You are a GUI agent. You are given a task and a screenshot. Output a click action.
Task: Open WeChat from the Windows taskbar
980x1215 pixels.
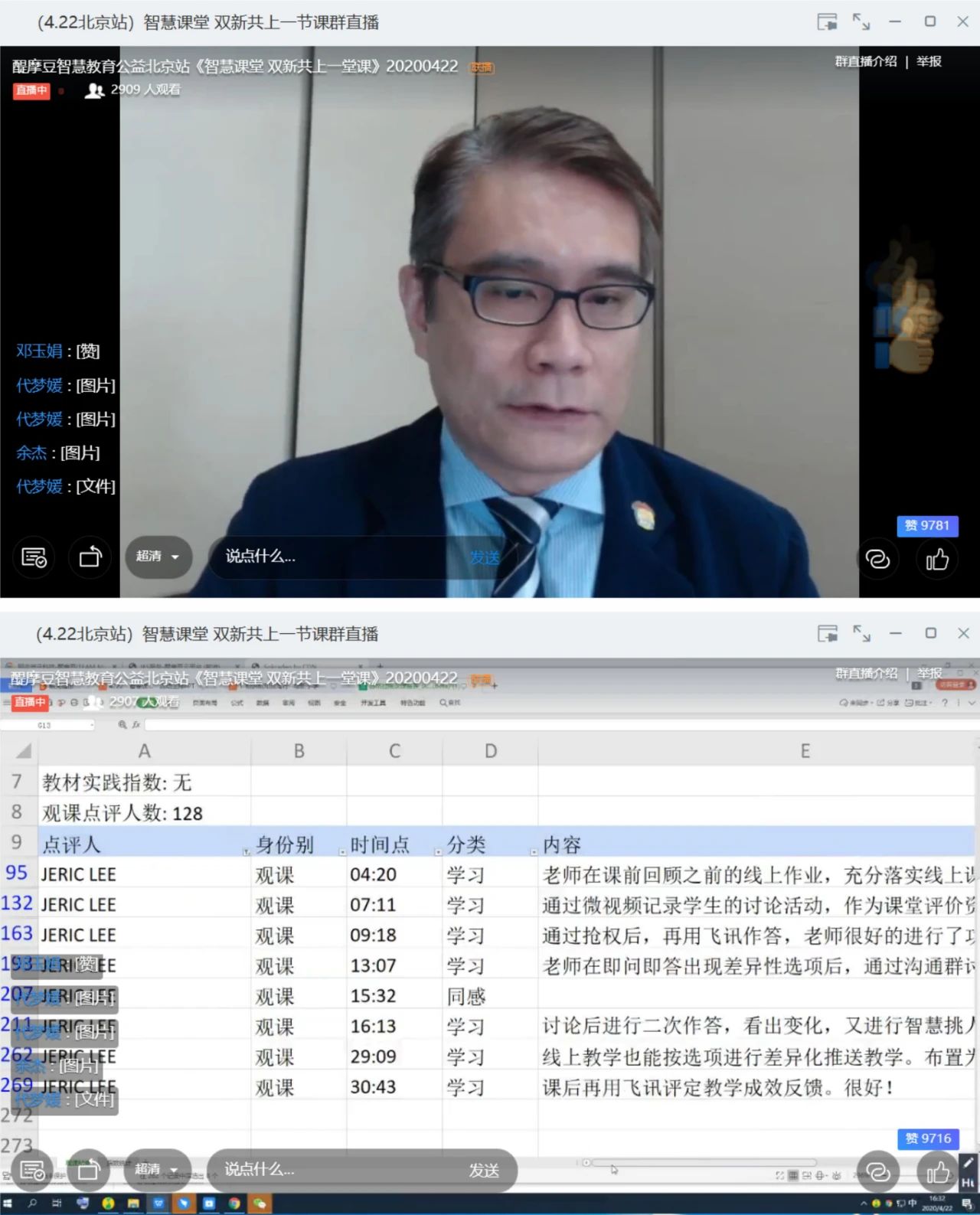click(x=260, y=1204)
